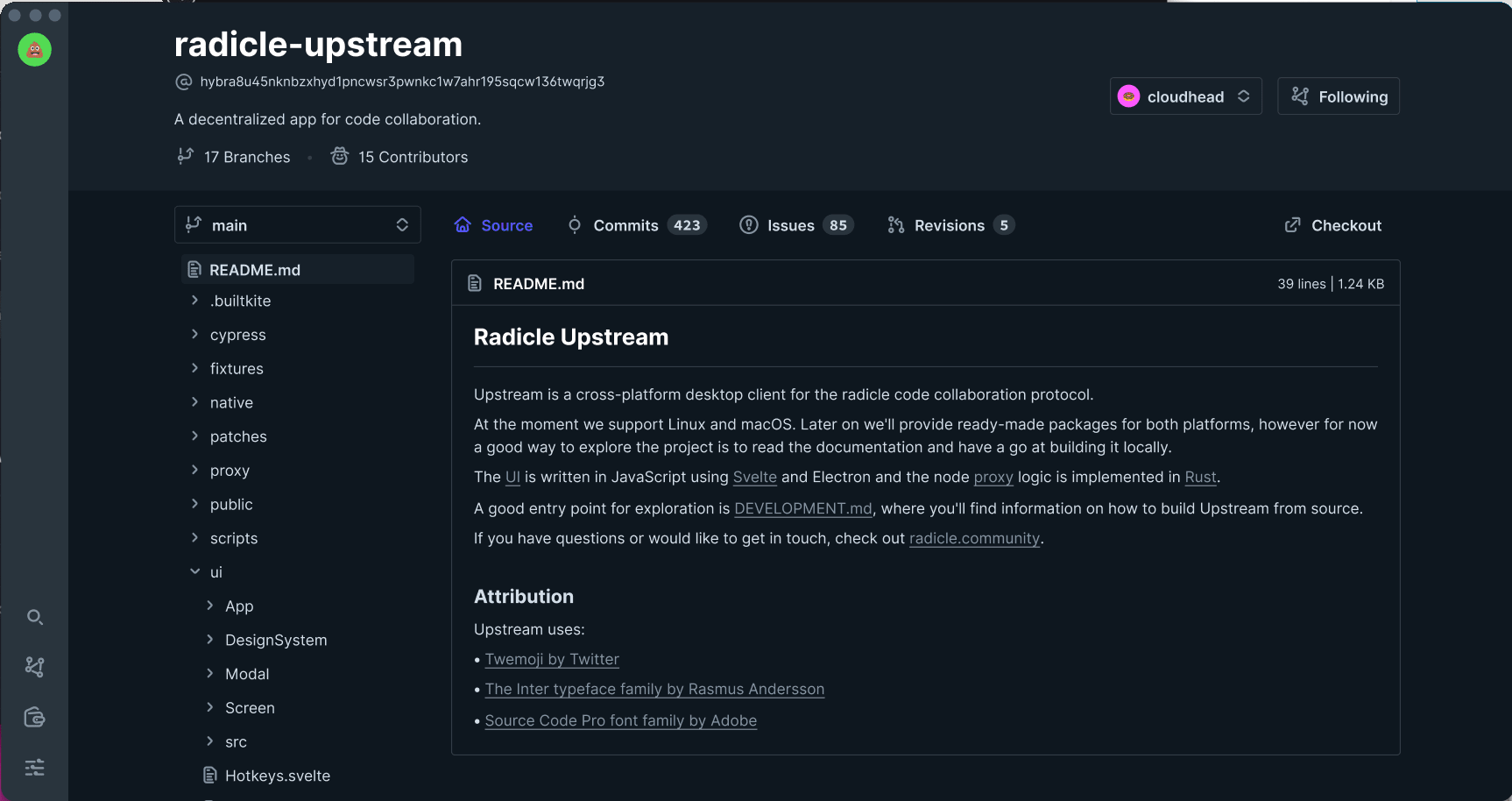This screenshot has height=801, width=1512.
Task: Open the main branch selector dropdown
Action: pyautogui.click(x=297, y=225)
